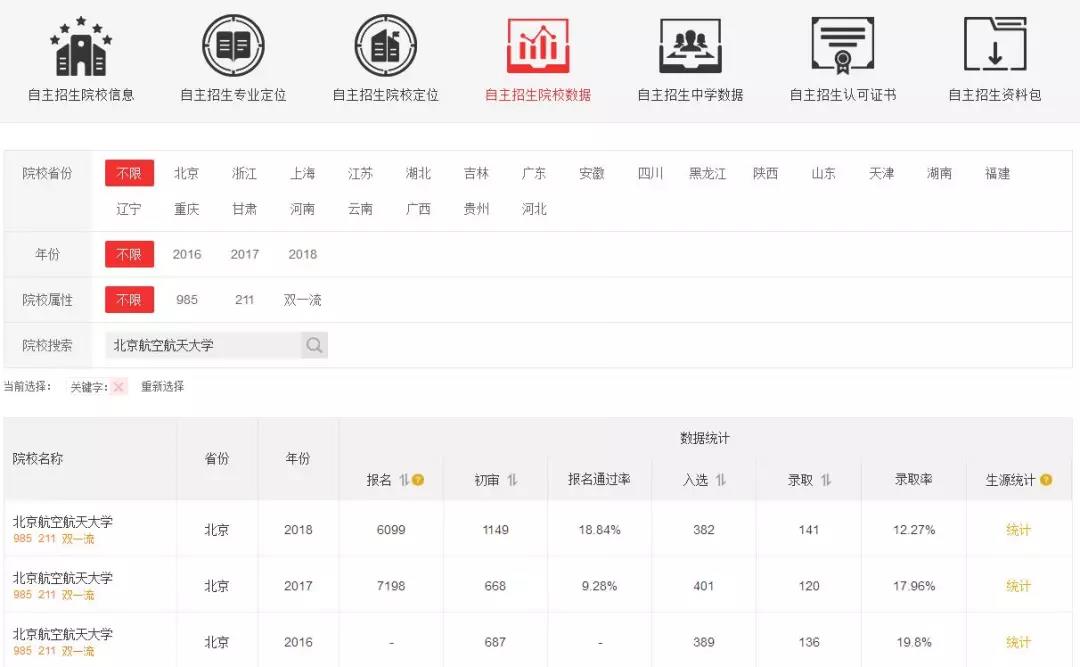Click the search magnifier icon
The image size is (1080, 667).
pyautogui.click(x=315, y=346)
